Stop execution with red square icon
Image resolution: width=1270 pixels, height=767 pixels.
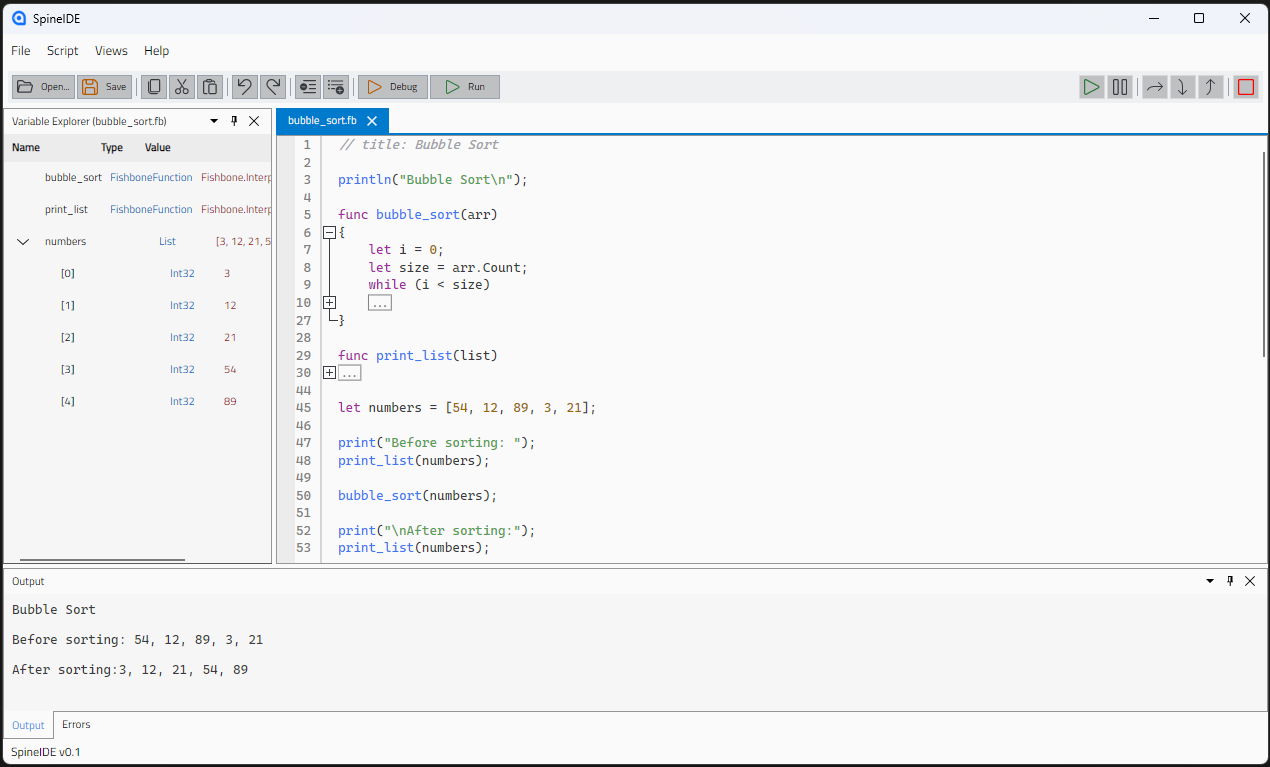tap(1245, 87)
